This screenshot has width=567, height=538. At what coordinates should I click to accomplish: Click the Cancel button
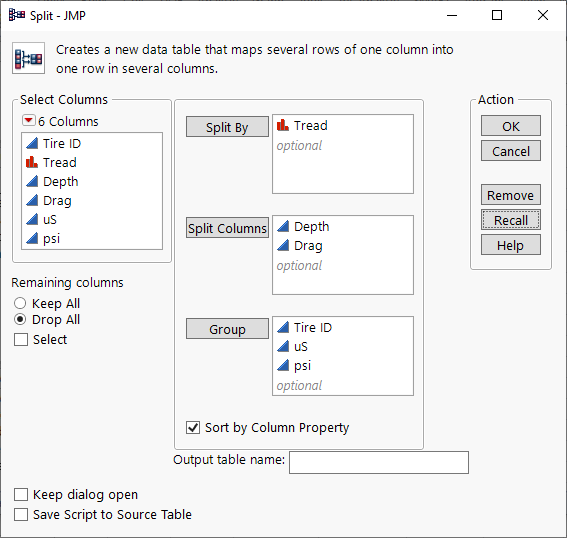511,151
